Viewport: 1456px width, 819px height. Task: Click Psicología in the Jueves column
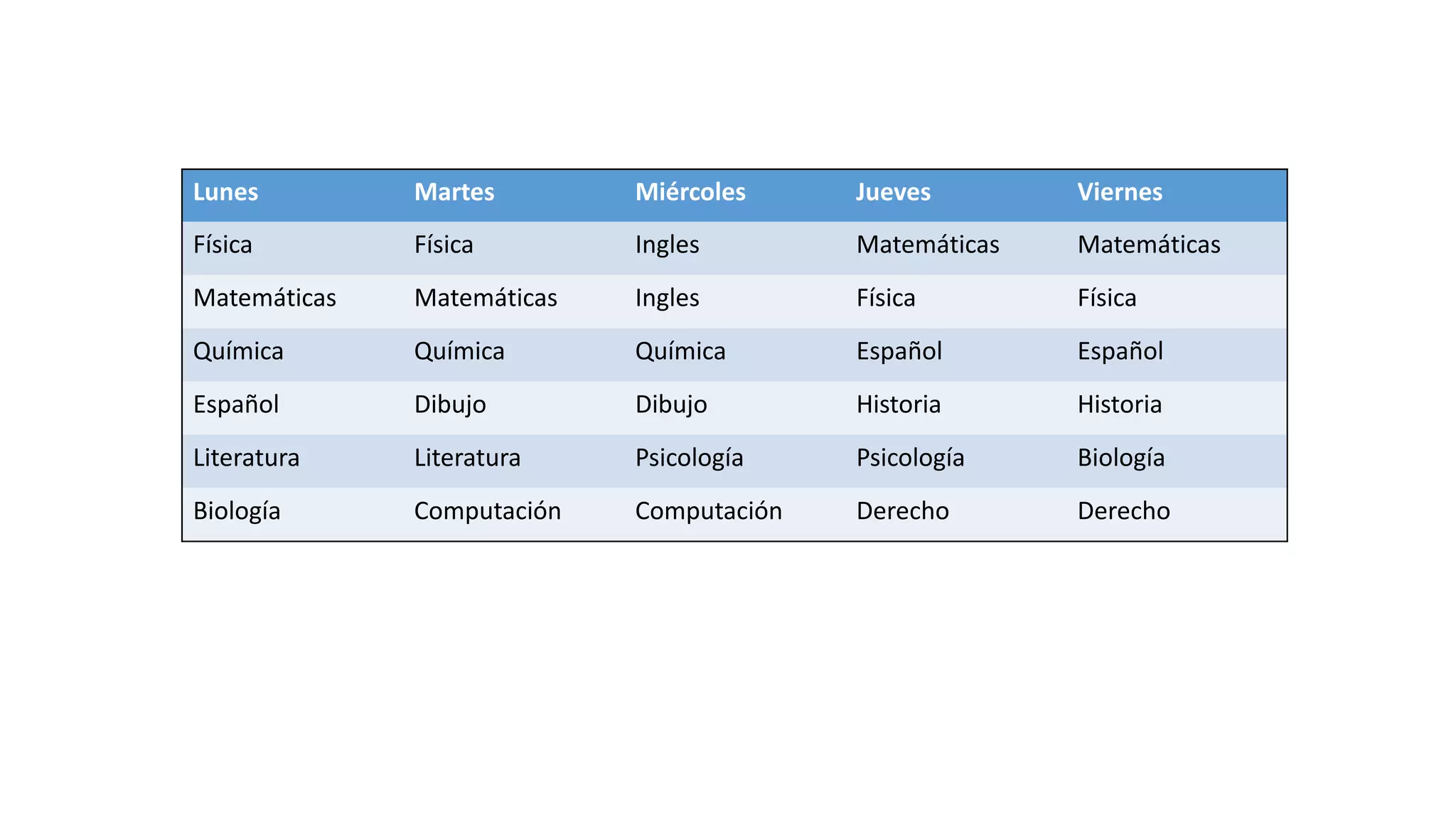pos(910,458)
